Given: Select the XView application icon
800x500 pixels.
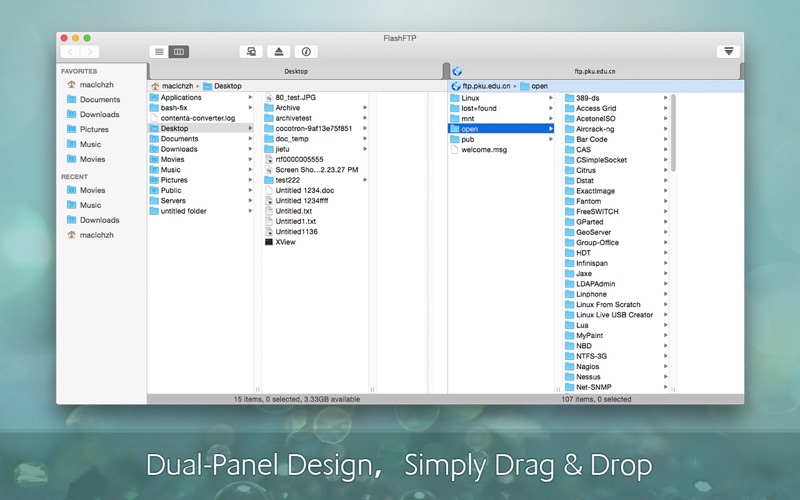Looking at the screenshot, I should [x=269, y=242].
